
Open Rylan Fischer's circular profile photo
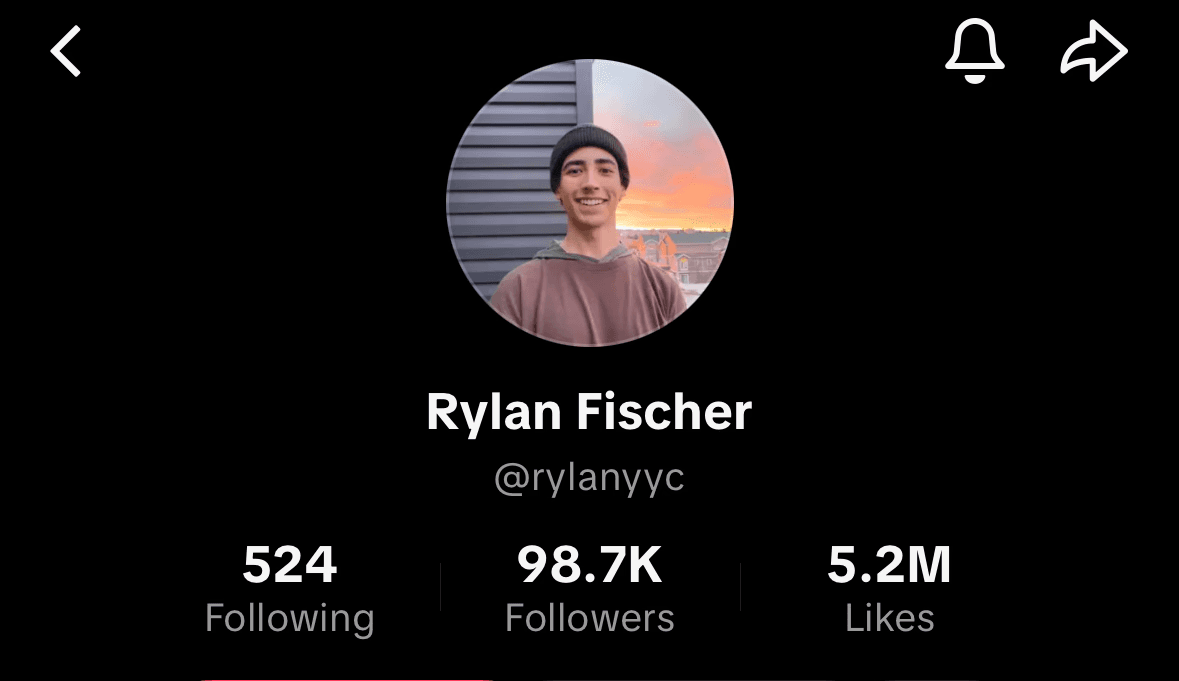coord(590,203)
